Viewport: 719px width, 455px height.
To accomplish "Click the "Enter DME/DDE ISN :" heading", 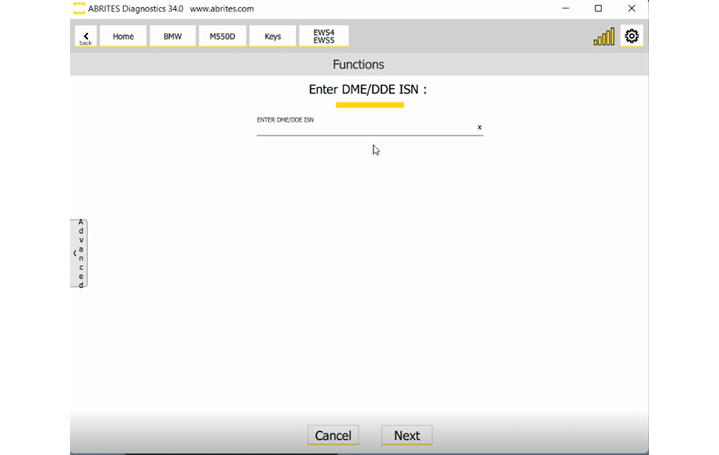I will coord(368,90).
